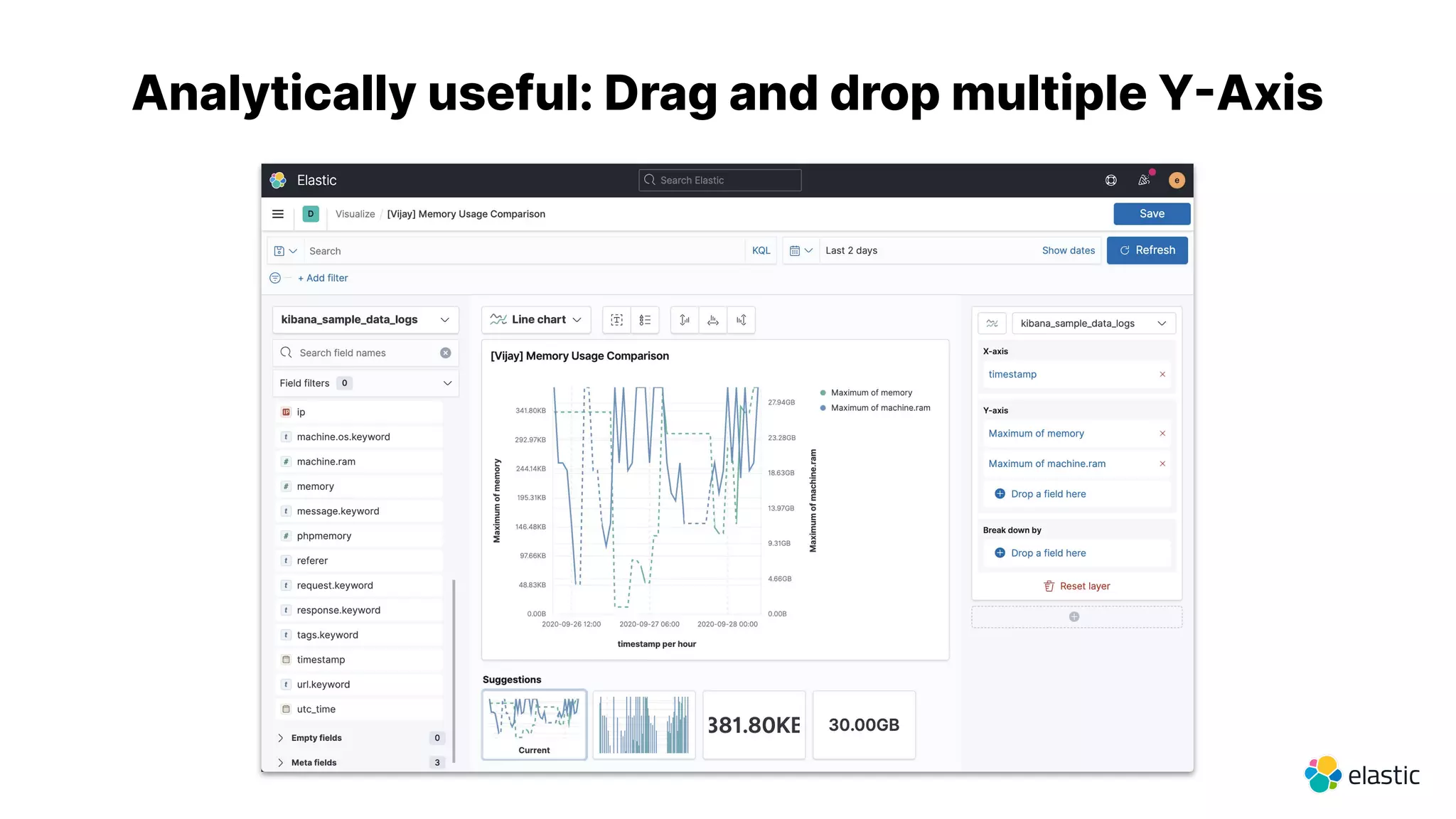1456x819 pixels.
Task: Open the newsfeed notifications icon
Action: coord(1144,181)
